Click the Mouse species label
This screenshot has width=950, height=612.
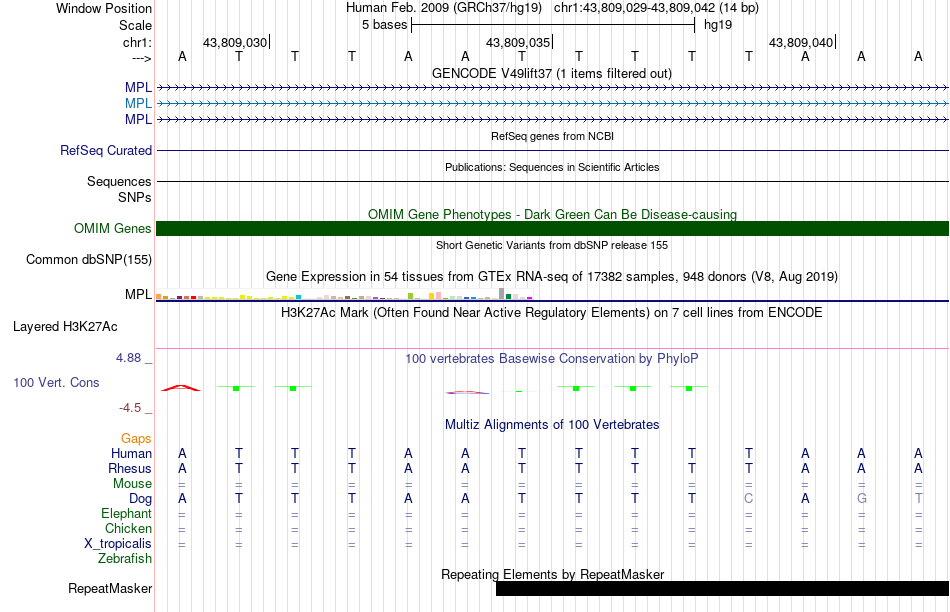tap(132, 484)
